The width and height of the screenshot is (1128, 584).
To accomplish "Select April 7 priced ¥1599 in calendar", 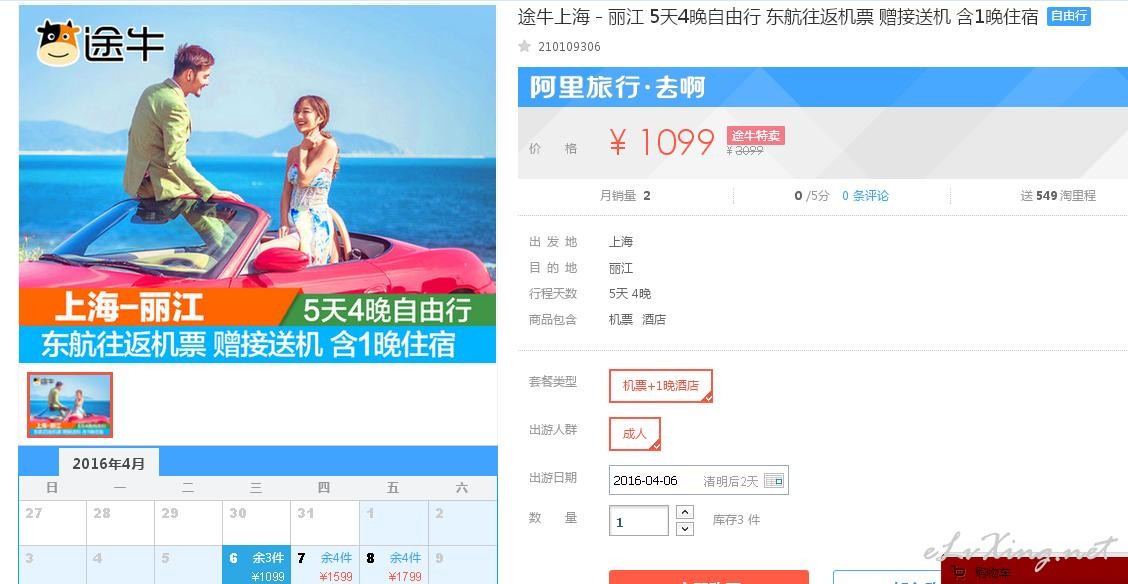I will tap(324, 566).
